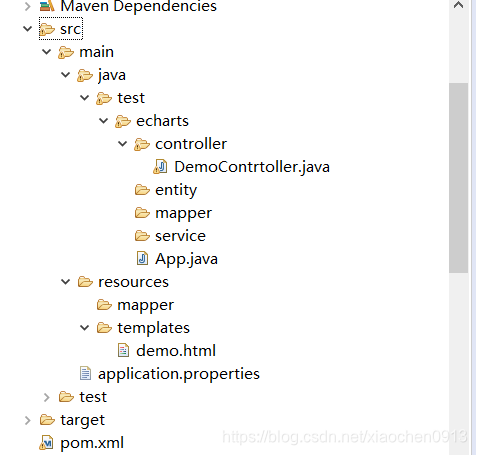
Task: Click the icon of test folder under java
Action: click(x=104, y=98)
